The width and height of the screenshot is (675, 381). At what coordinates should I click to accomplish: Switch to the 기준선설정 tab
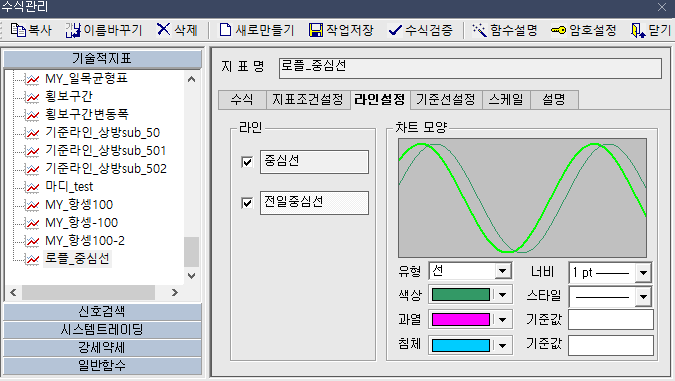point(446,100)
